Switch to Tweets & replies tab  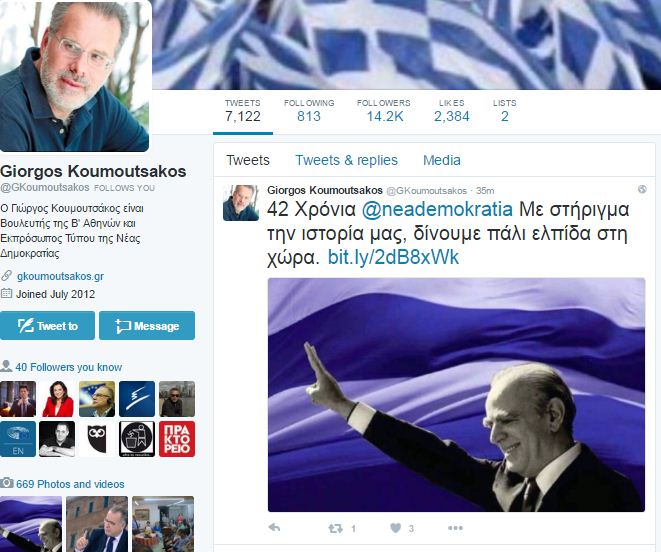click(346, 160)
